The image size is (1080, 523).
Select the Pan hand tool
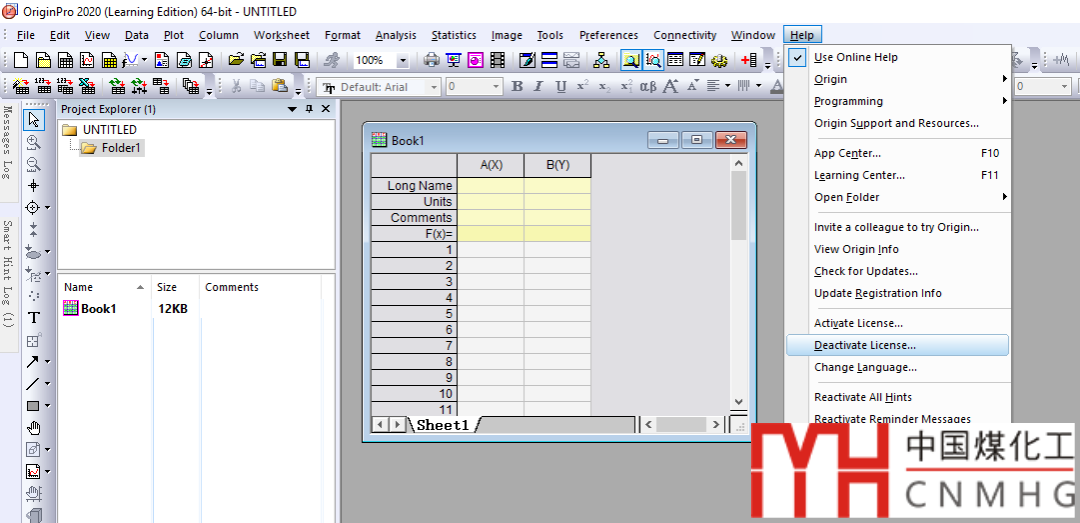click(x=34, y=428)
